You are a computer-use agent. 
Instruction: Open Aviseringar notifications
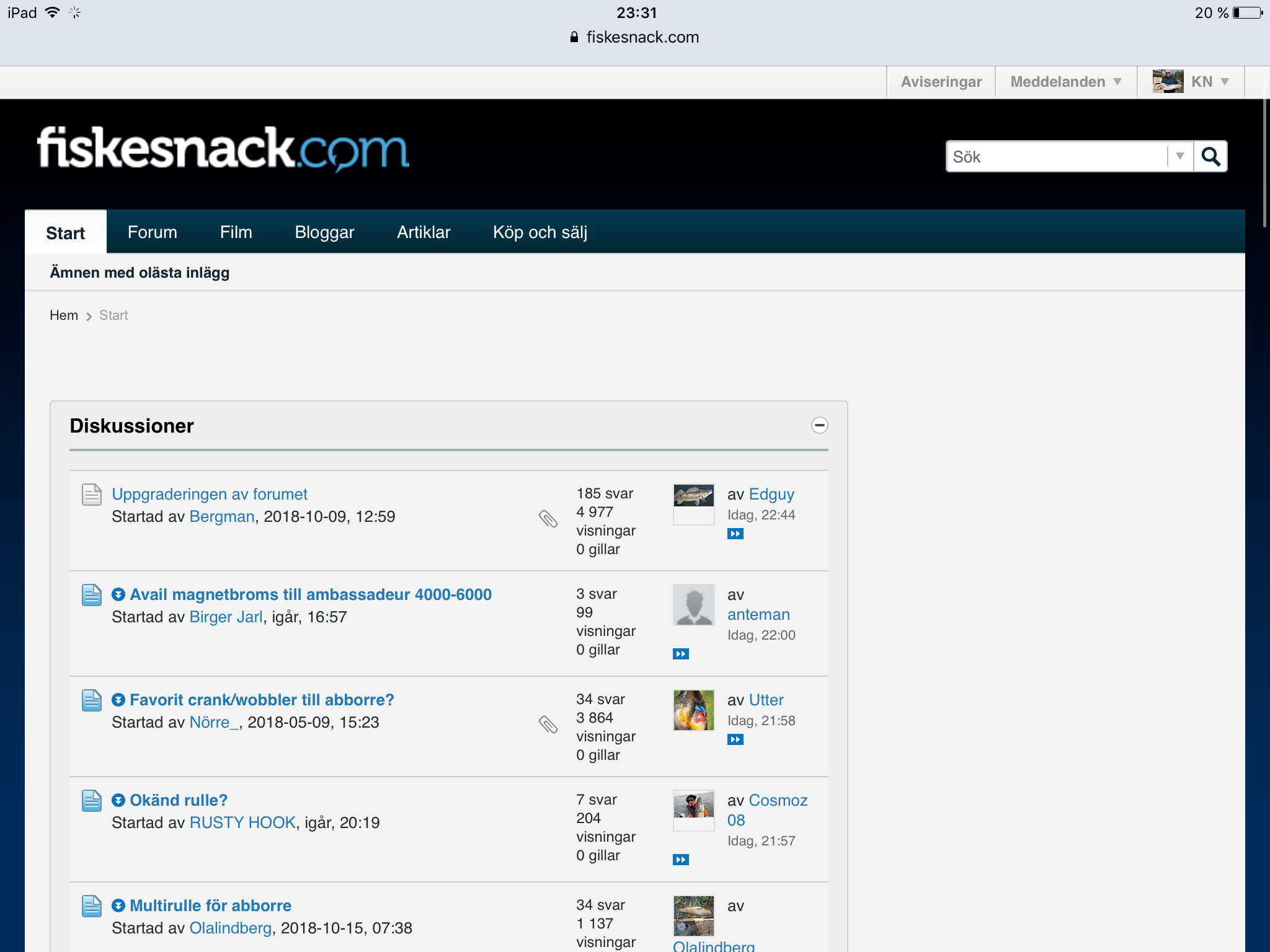pyautogui.click(x=941, y=82)
